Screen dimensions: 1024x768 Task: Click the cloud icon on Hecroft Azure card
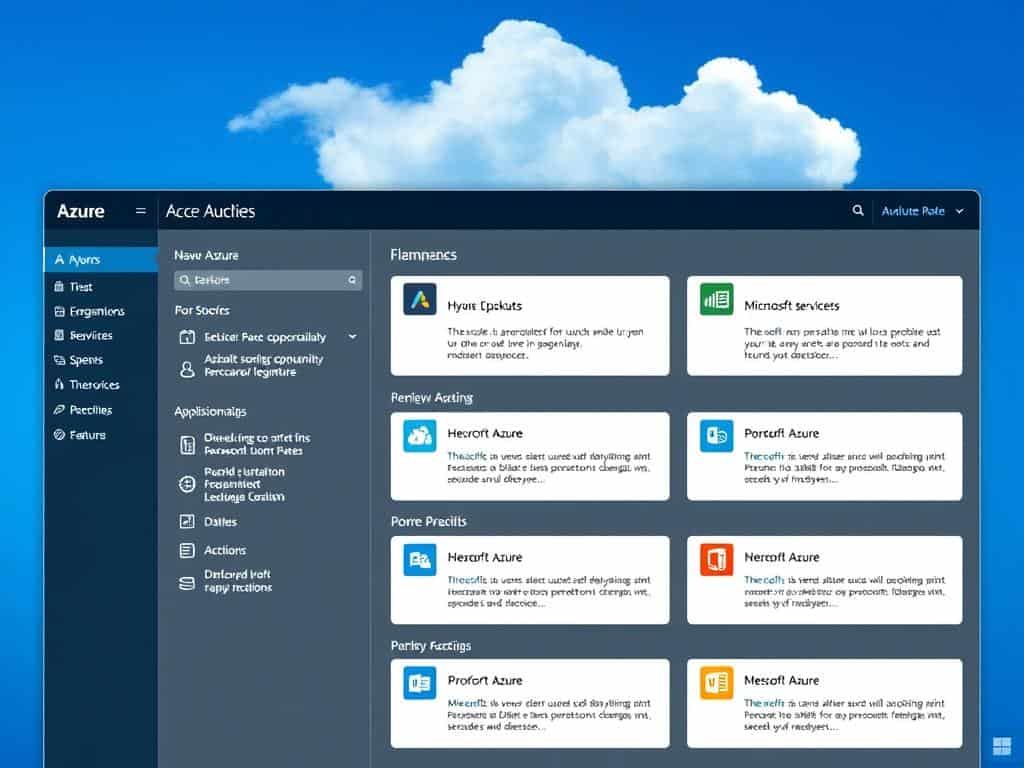tap(420, 436)
